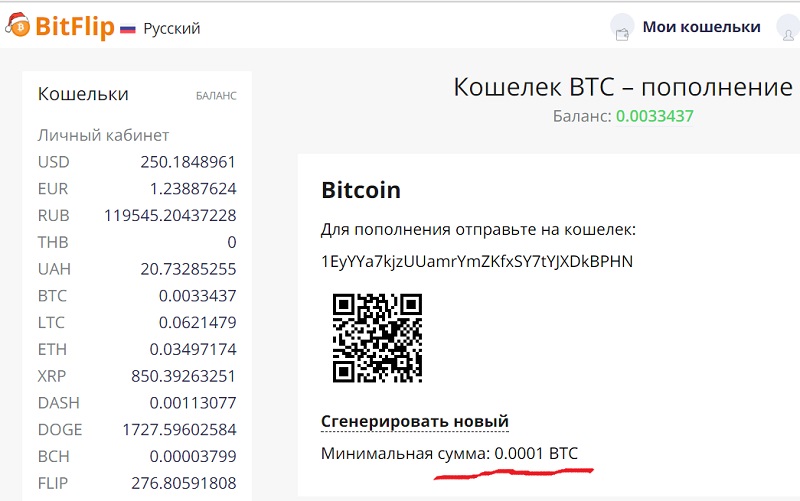Open the BTC wallet in sidebar
Image resolution: width=800 pixels, height=501 pixels.
pyautogui.click(x=137, y=296)
